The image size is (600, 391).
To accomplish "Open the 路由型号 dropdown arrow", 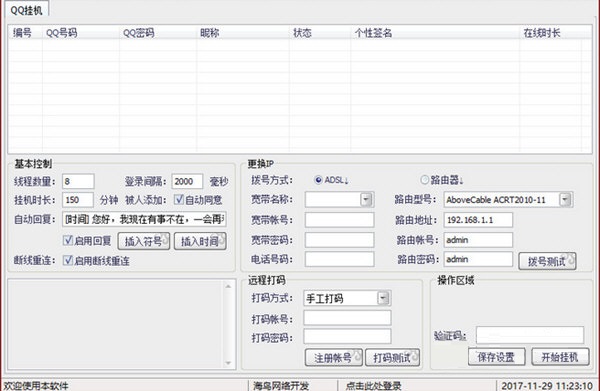I will (566, 200).
